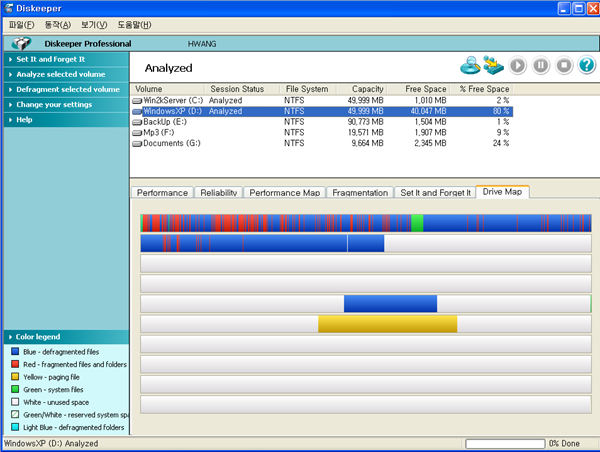The height and width of the screenshot is (452, 600).
Task: Click the Diskeeper Professional logo icon
Action: tap(21, 44)
